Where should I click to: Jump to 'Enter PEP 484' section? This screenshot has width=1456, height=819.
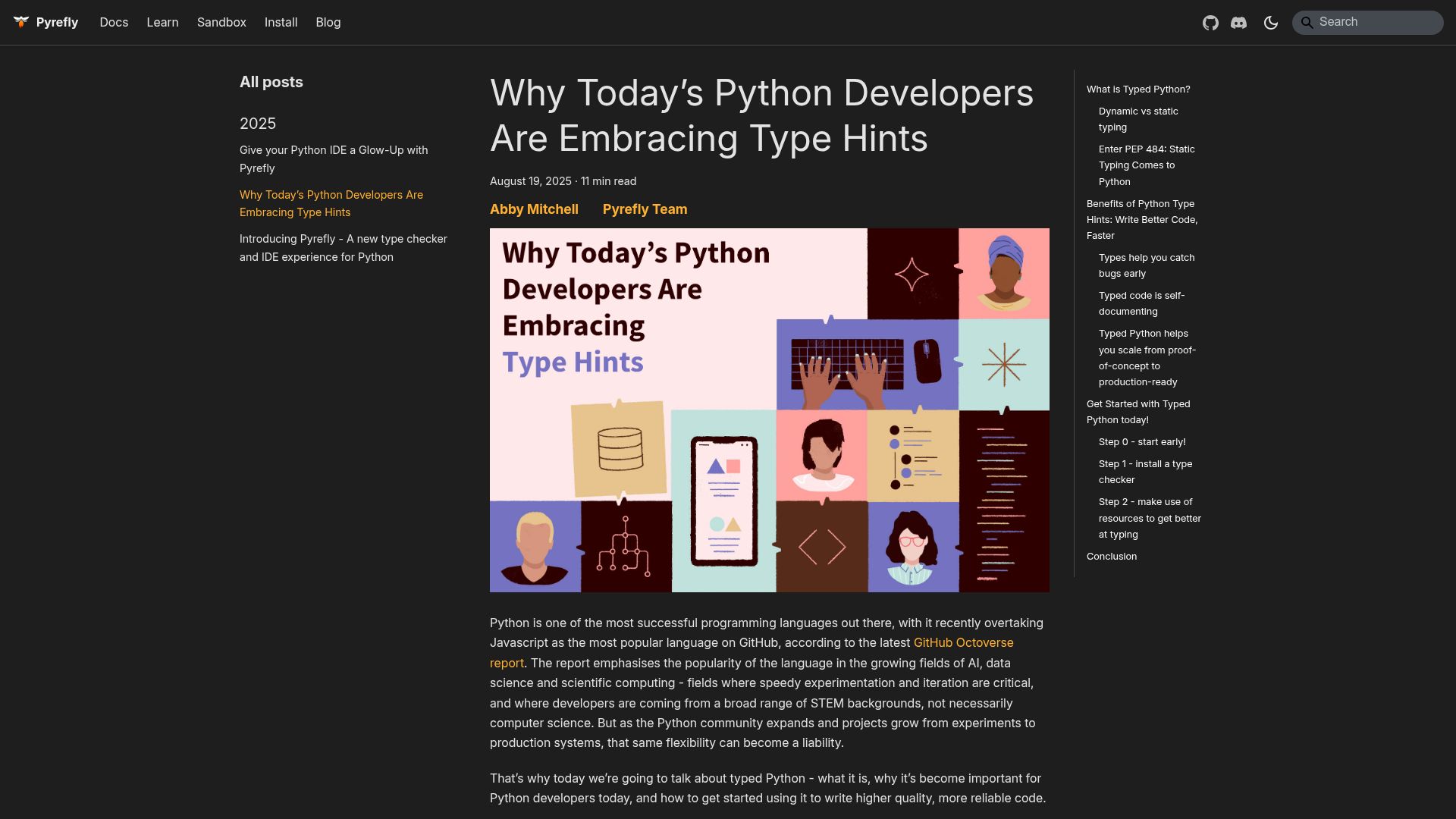pos(1147,165)
